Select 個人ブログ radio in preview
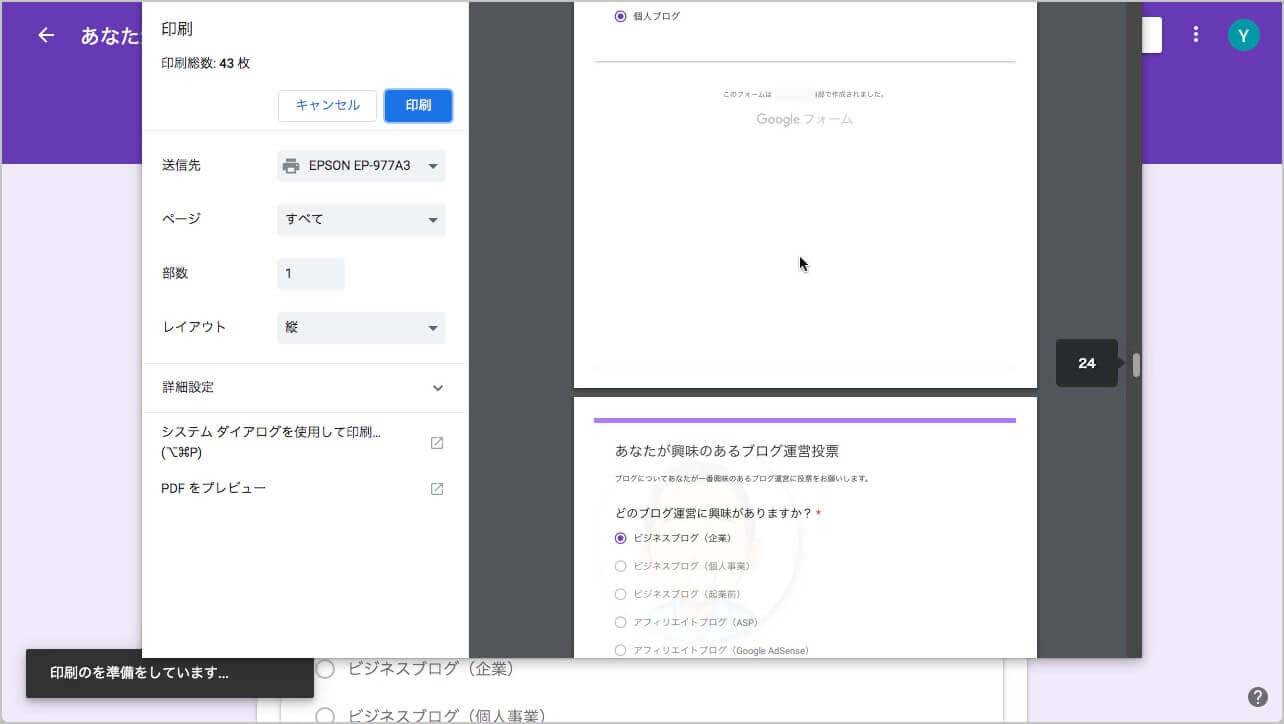 point(620,16)
